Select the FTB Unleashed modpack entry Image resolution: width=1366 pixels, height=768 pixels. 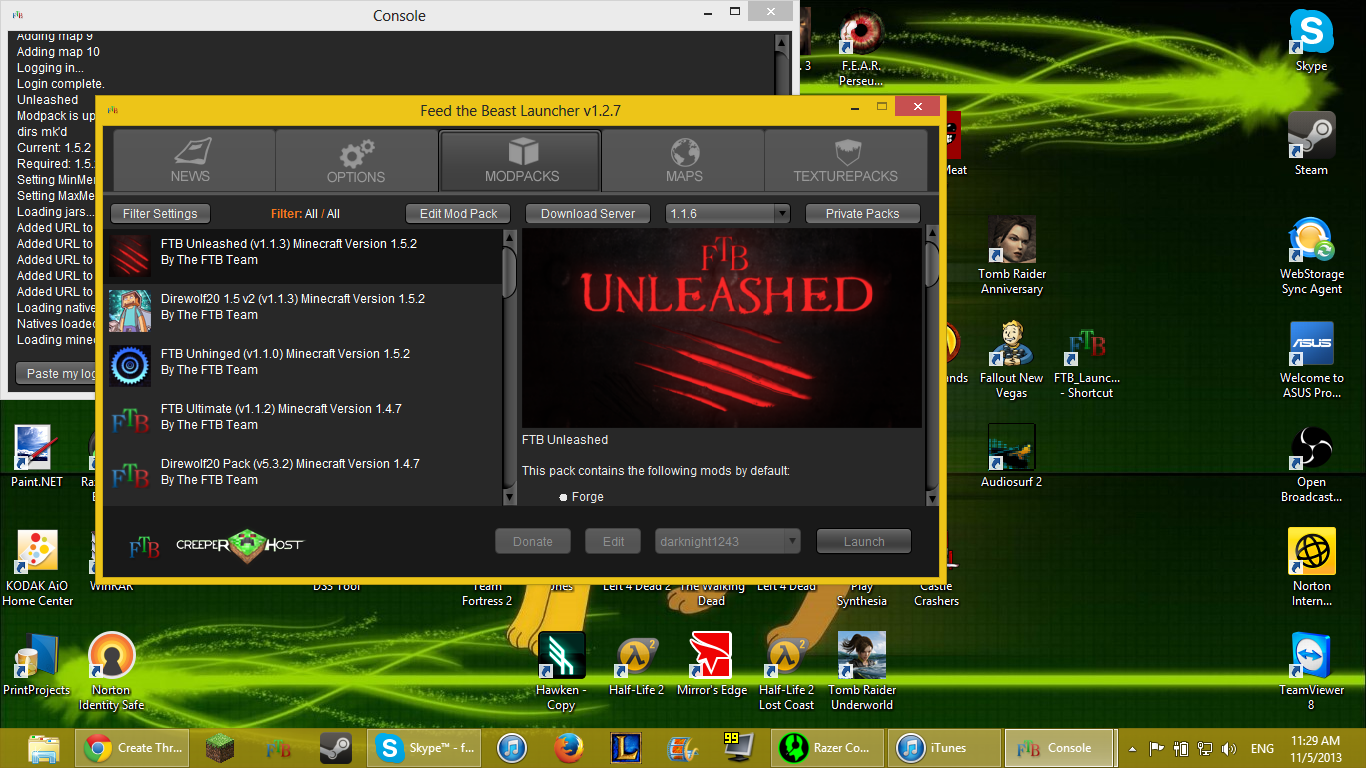(304, 256)
